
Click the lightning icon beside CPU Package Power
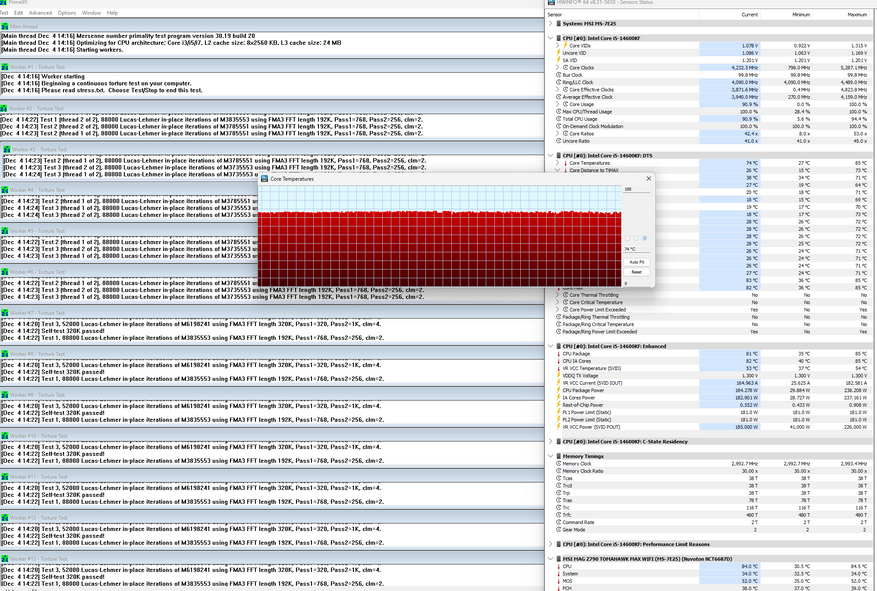[x=558, y=390]
